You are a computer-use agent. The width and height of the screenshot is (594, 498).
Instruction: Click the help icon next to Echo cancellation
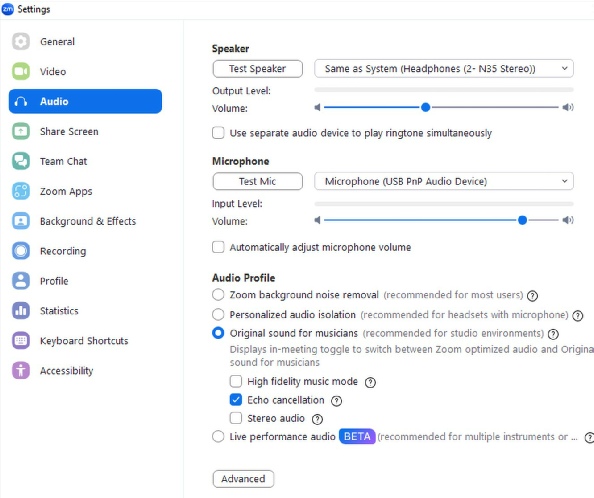[x=336, y=401]
